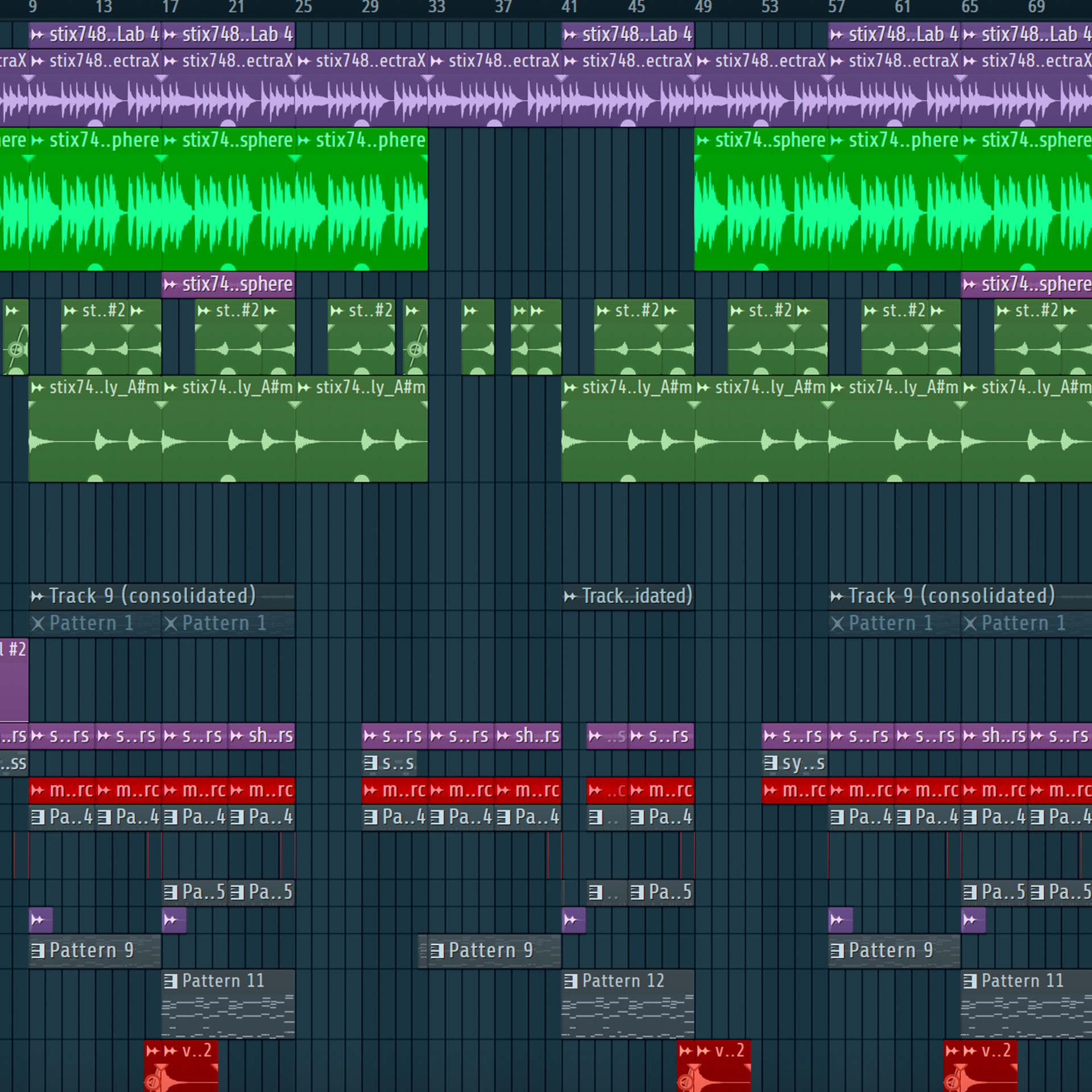This screenshot has width=1092, height=1092.
Task: Unmute the rightmost Pattern 1 clip
Action: (x=970, y=623)
